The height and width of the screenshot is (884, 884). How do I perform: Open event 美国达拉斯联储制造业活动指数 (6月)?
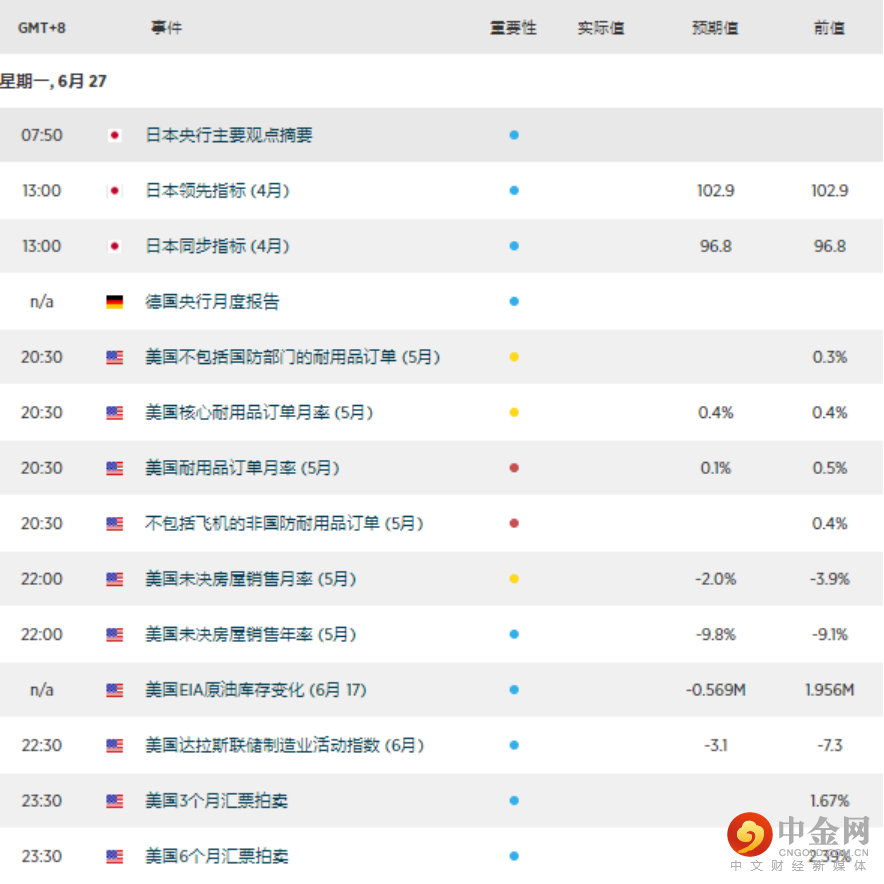(x=285, y=745)
